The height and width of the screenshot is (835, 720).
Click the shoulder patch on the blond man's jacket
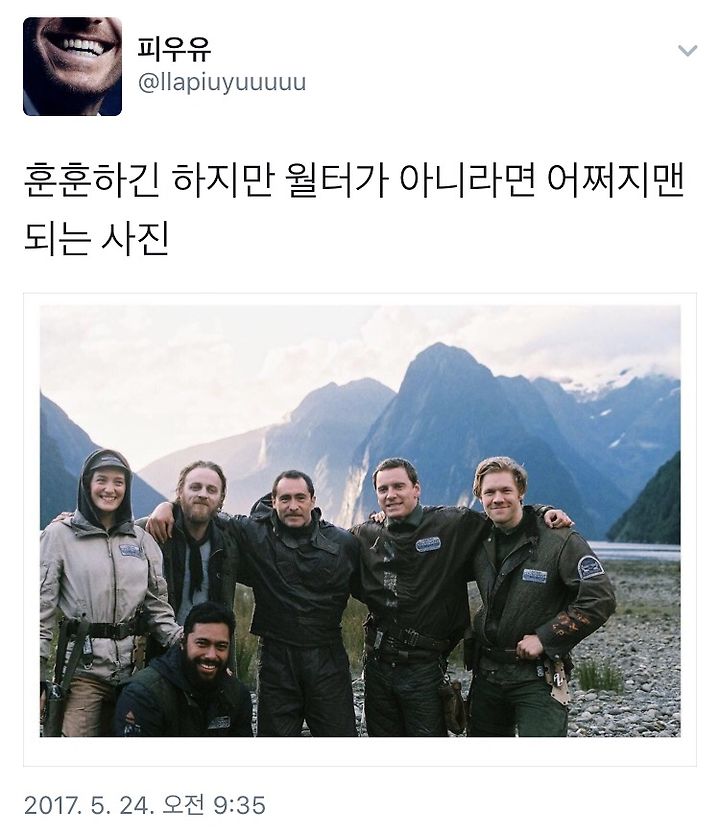pyautogui.click(x=591, y=568)
